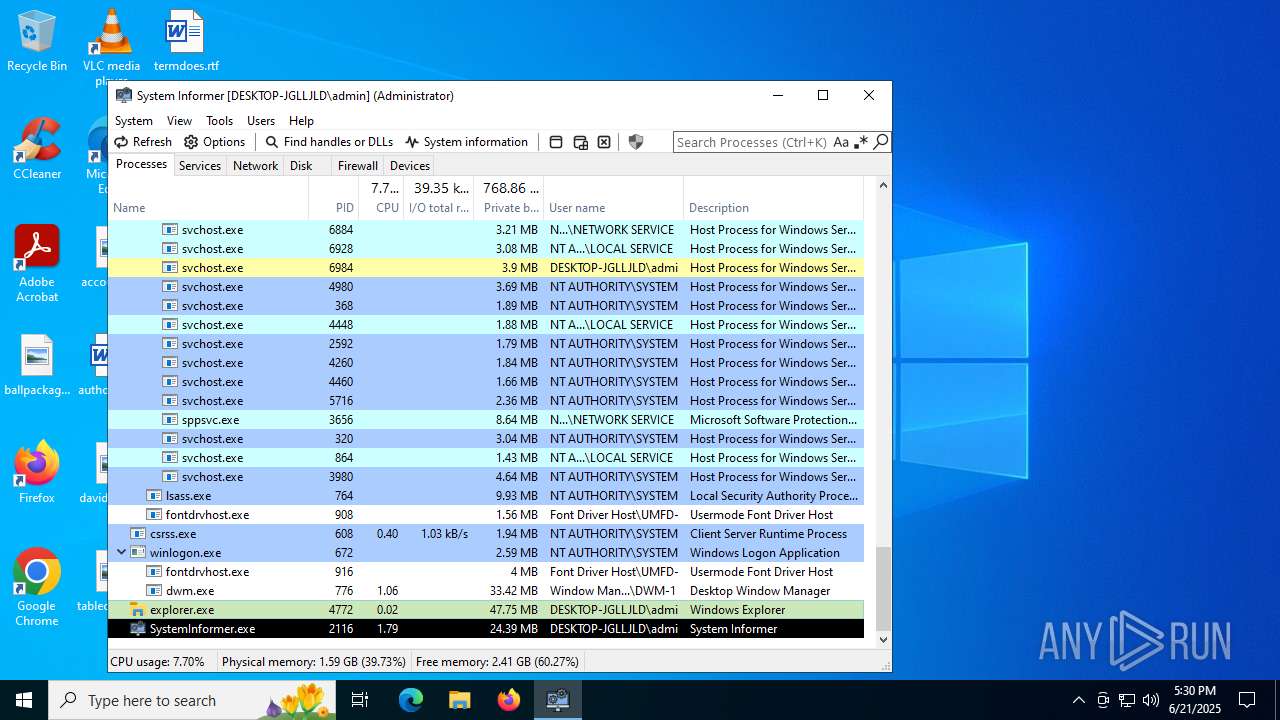Open Task View on the taskbar
Image resolution: width=1280 pixels, height=720 pixels.
pyautogui.click(x=361, y=700)
